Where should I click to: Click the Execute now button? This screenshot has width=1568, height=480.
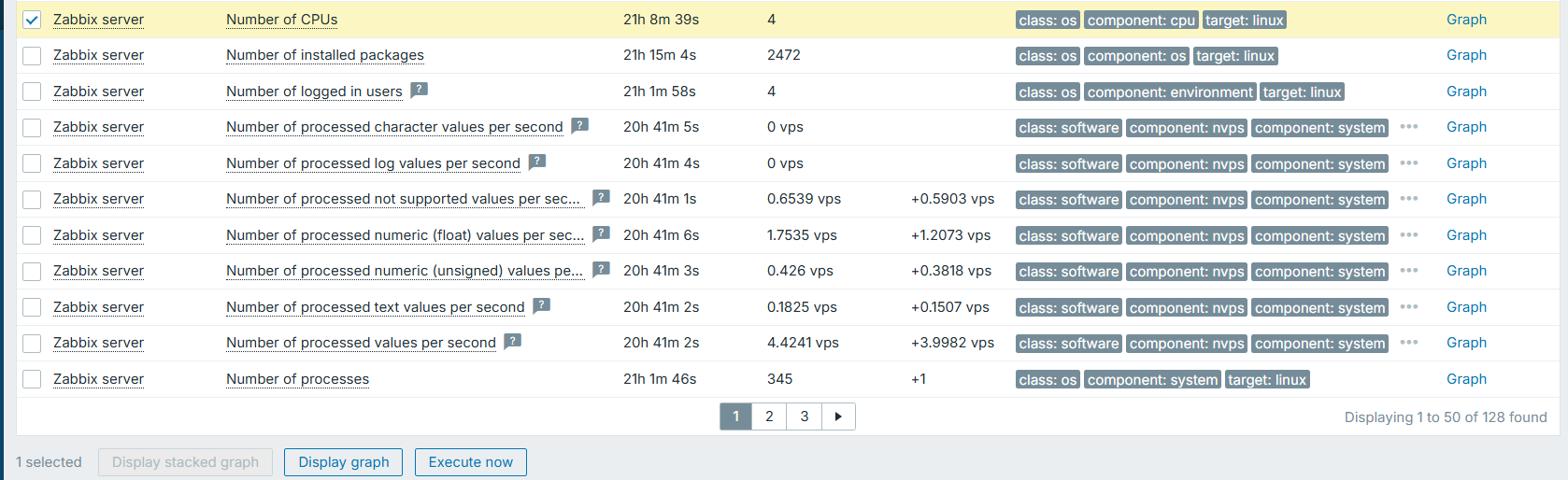(x=470, y=462)
